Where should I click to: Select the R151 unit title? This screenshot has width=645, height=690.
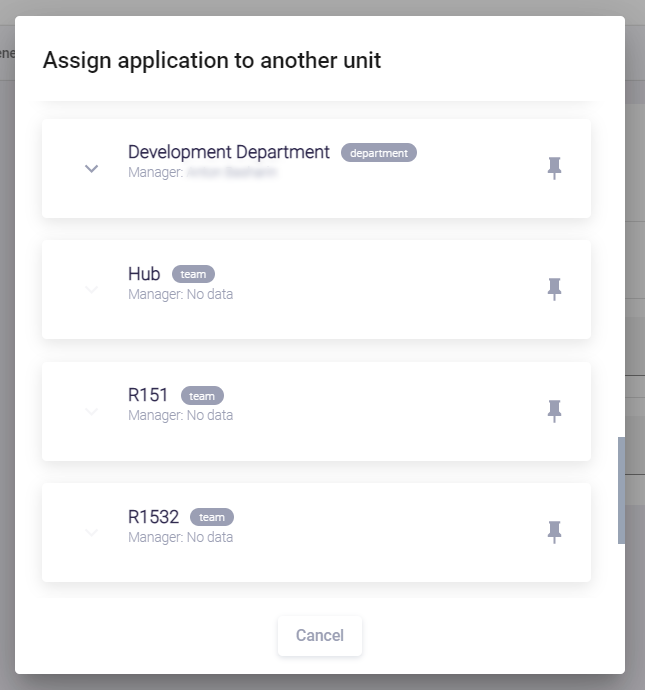click(x=148, y=395)
